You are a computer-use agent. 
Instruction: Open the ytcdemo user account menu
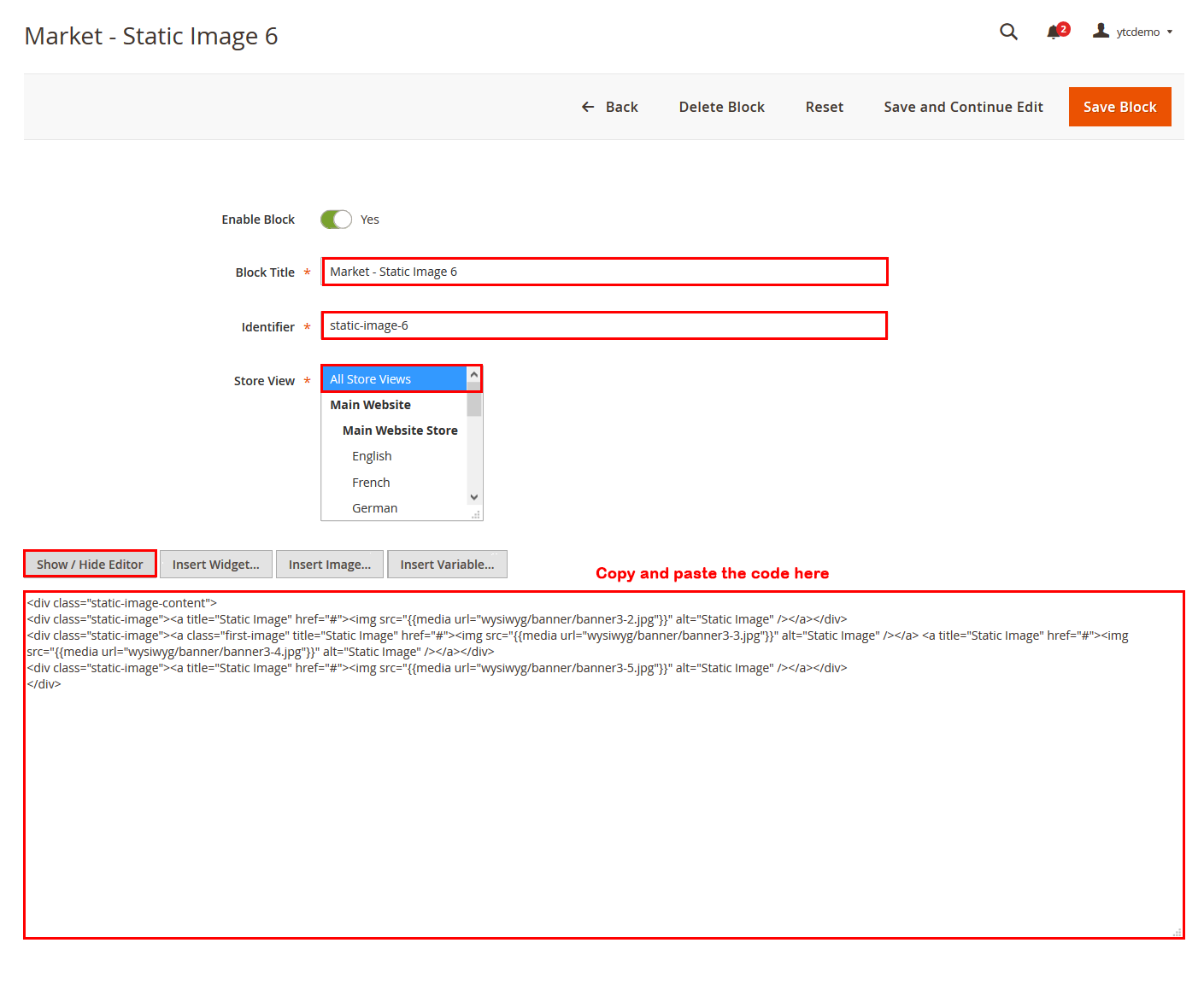pyautogui.click(x=1133, y=32)
